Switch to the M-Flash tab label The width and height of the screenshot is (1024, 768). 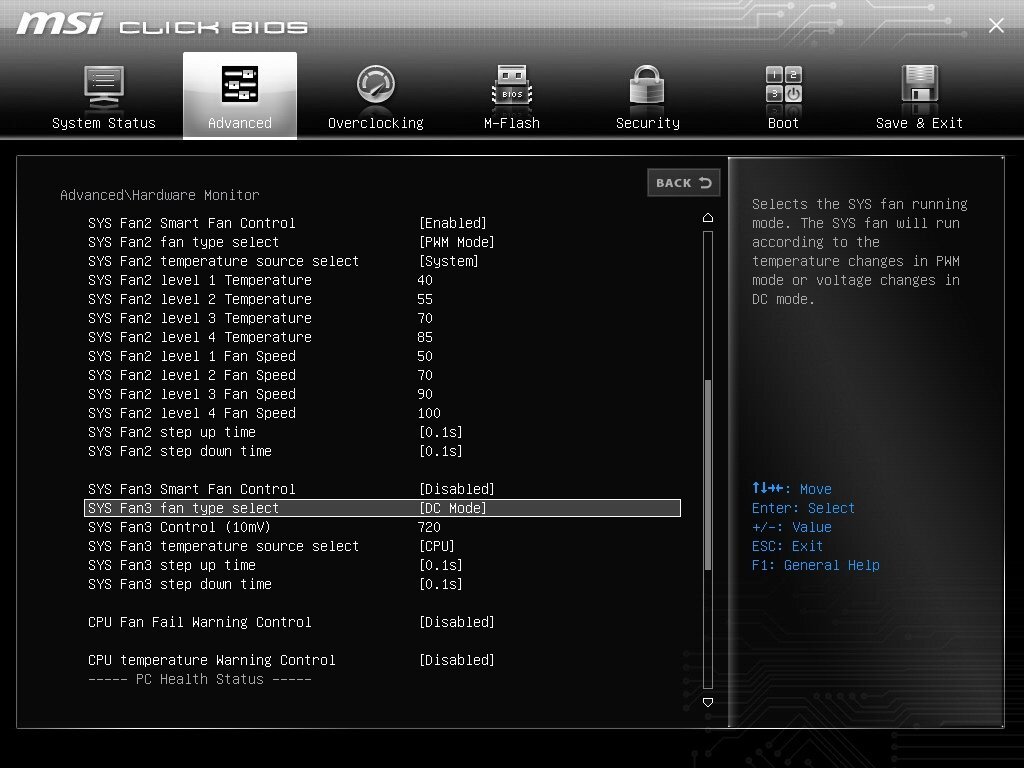[x=512, y=123]
